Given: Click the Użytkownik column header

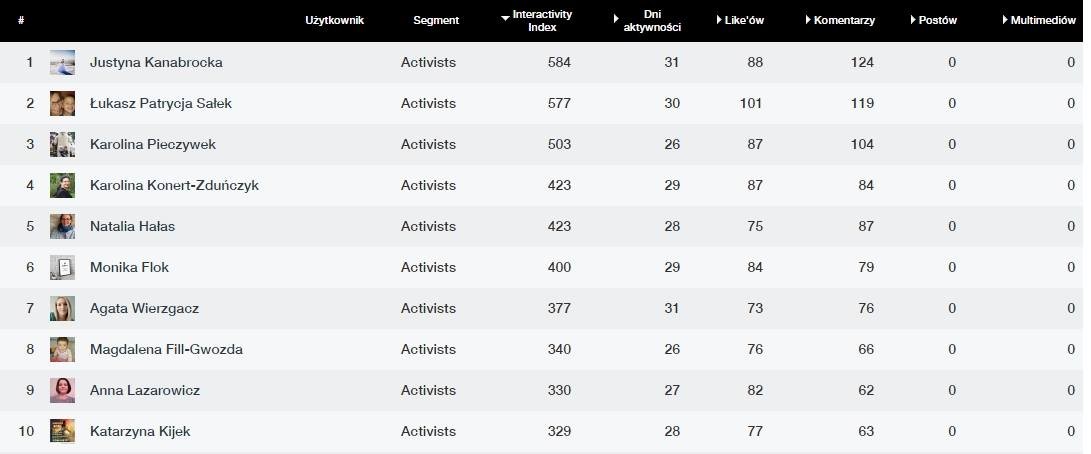Looking at the screenshot, I should pos(334,20).
